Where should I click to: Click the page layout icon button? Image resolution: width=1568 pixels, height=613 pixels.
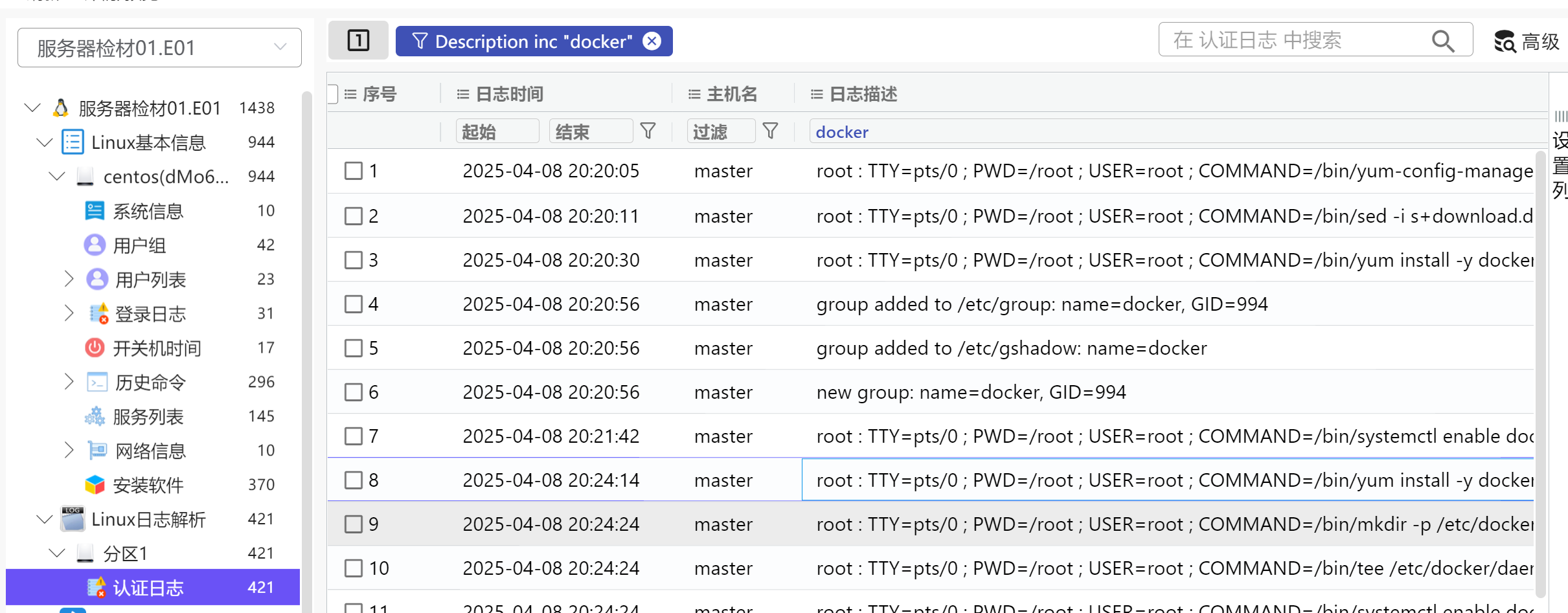(358, 41)
